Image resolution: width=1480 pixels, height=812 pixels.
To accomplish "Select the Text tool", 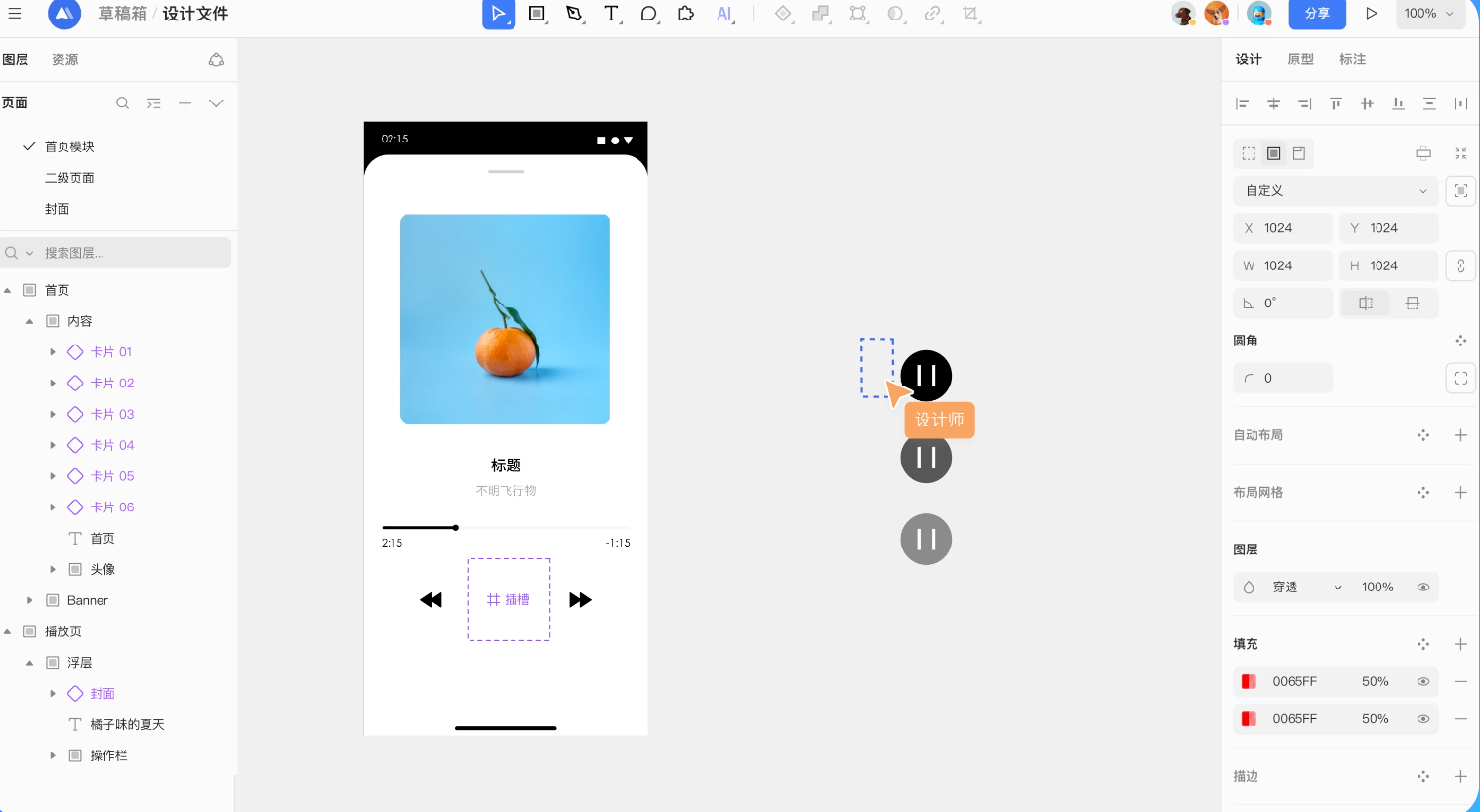I will point(611,14).
